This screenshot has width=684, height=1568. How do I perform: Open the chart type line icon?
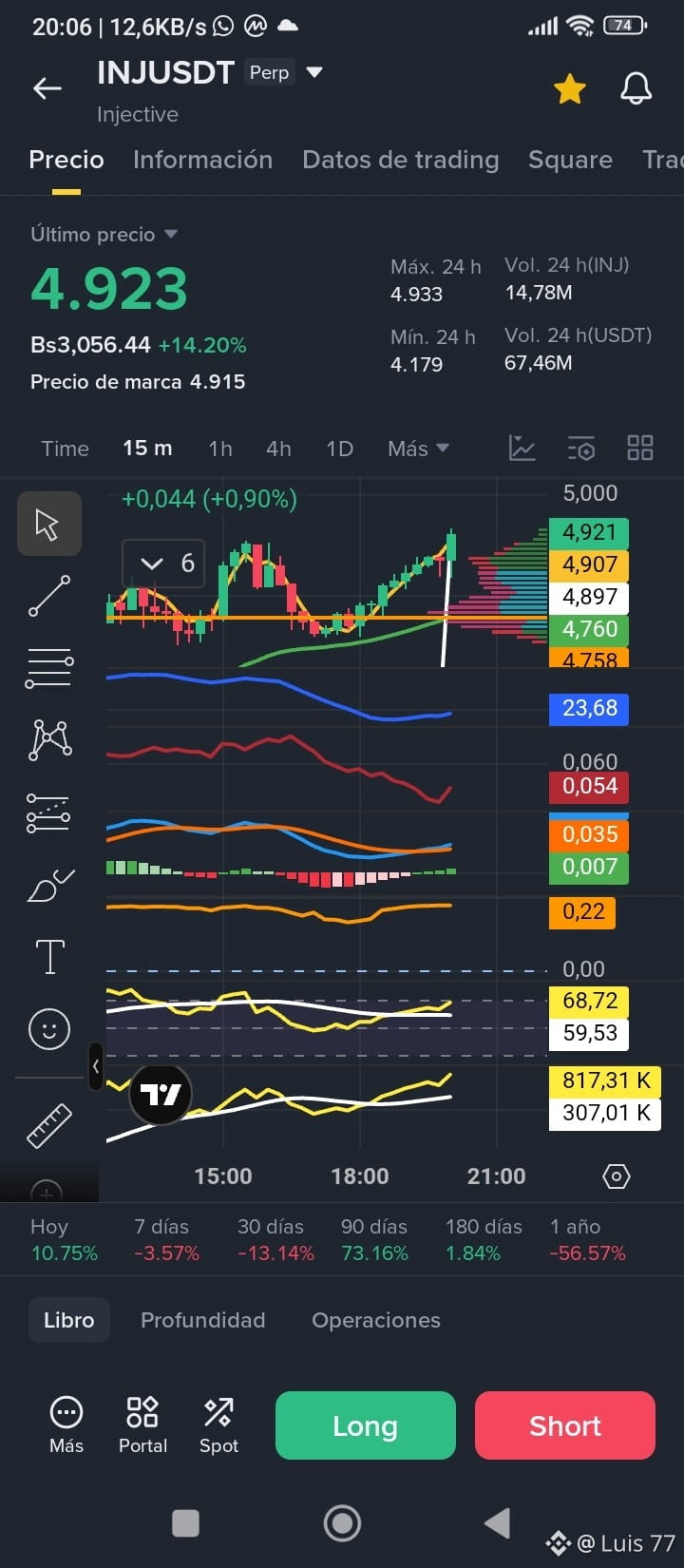[522, 448]
